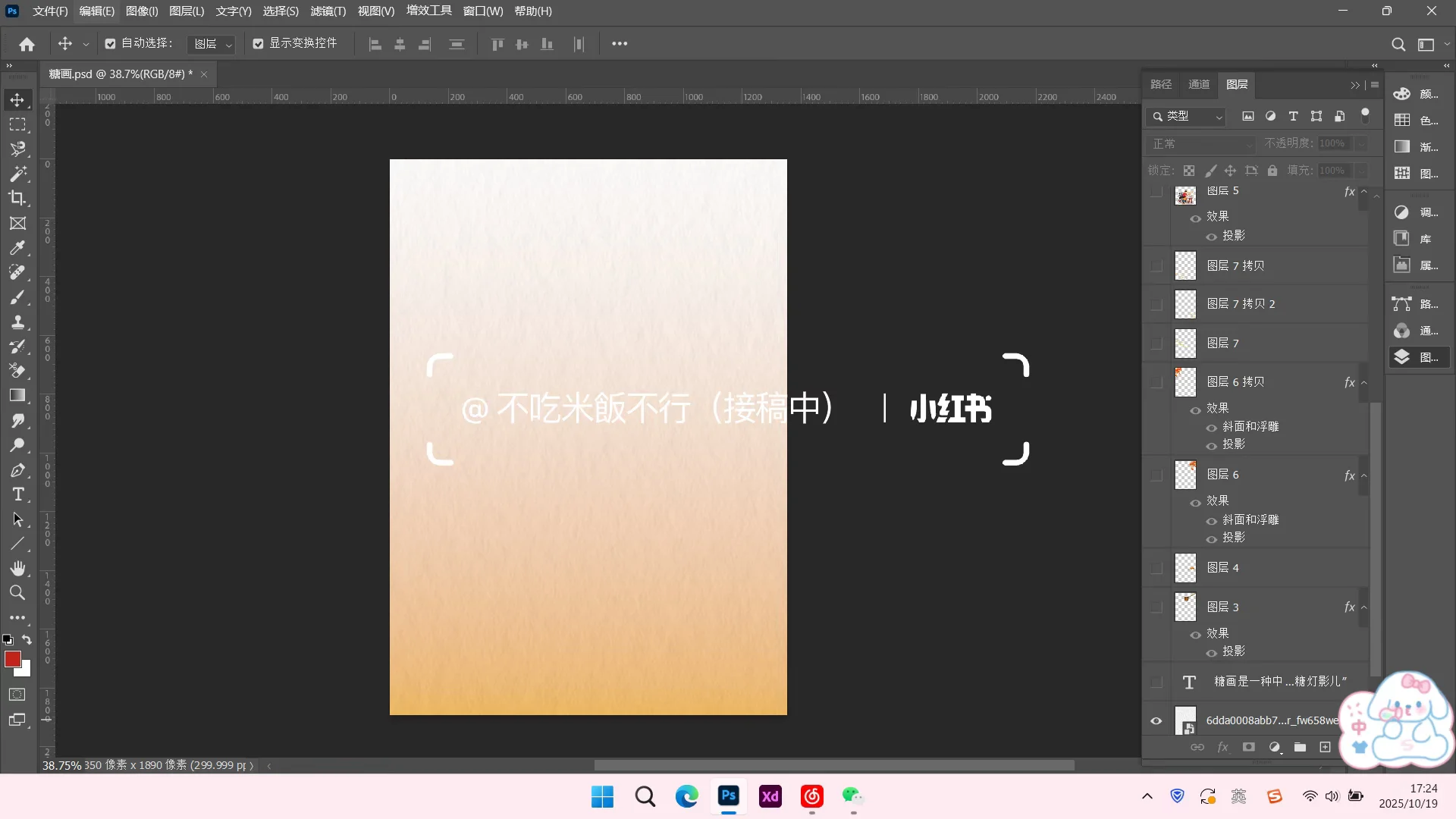Click the foreground color swatch
This screenshot has height=819, width=1456.
click(14, 660)
